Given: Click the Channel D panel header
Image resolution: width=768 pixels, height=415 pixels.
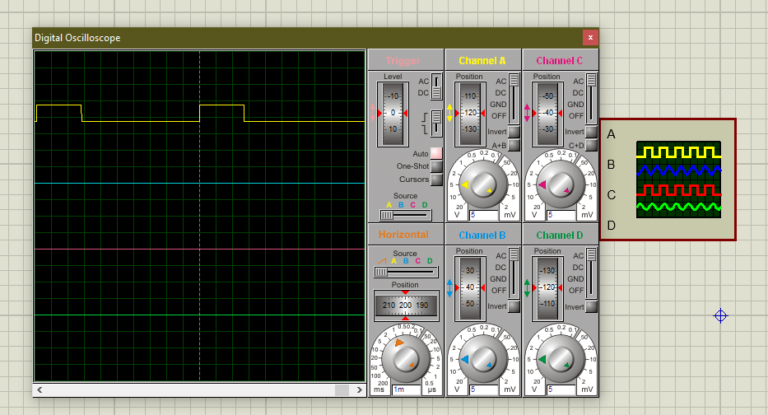Looking at the screenshot, I should coord(560,235).
